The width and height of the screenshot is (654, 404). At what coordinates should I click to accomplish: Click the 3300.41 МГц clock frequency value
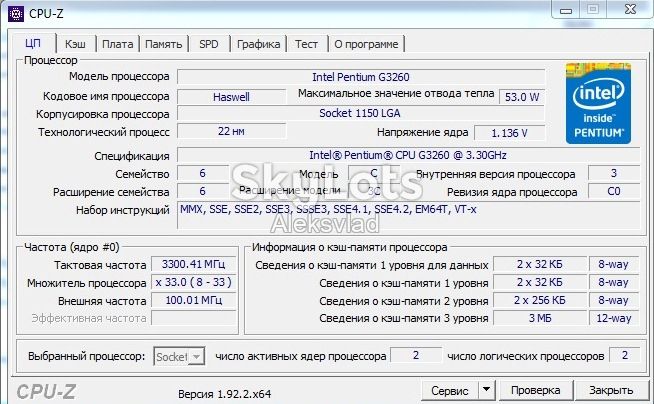click(194, 264)
